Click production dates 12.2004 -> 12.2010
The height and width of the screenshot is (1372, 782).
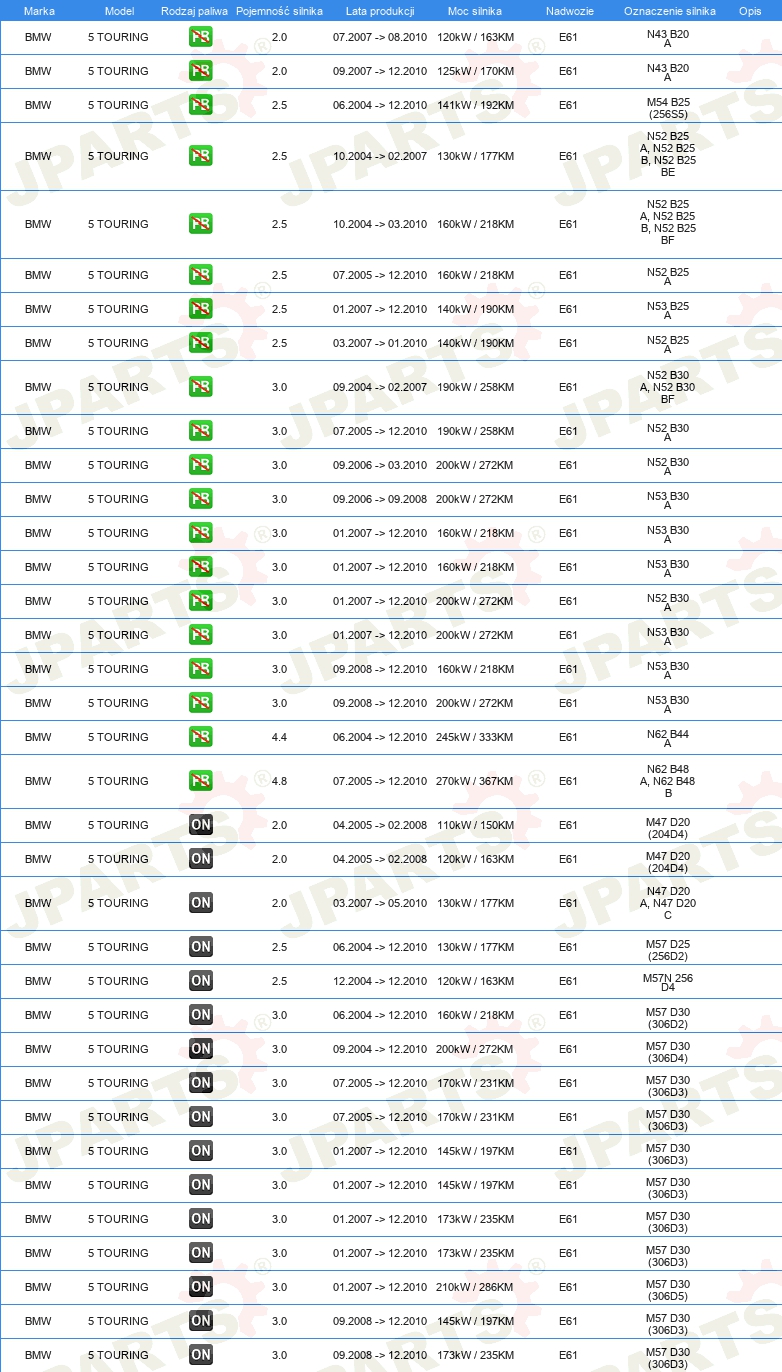tap(380, 981)
